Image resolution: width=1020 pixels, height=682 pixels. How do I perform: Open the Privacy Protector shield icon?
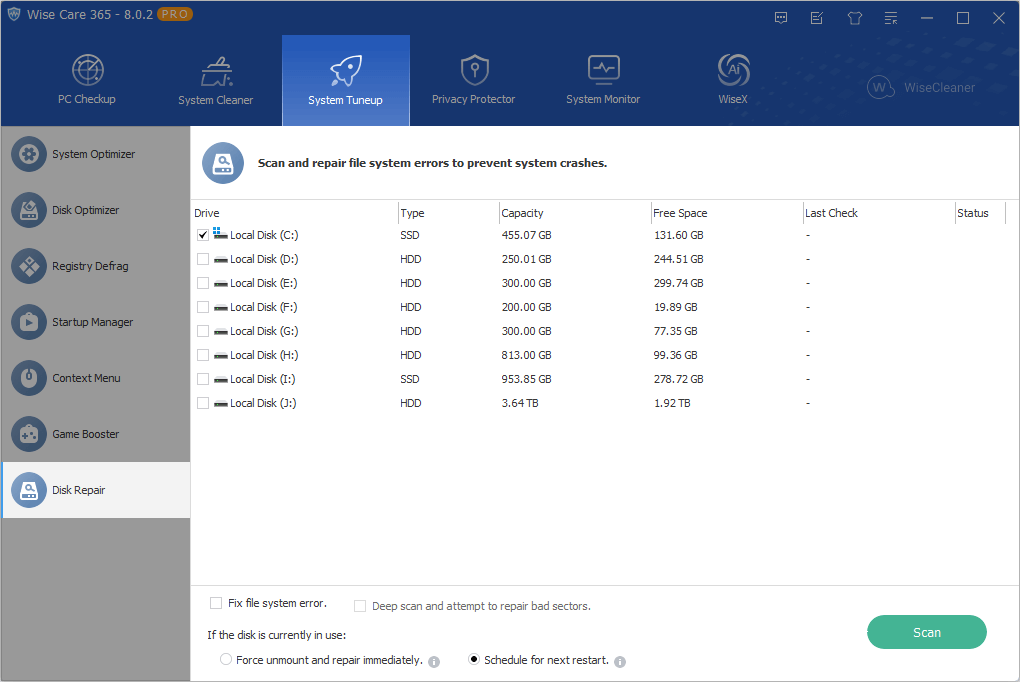(474, 70)
